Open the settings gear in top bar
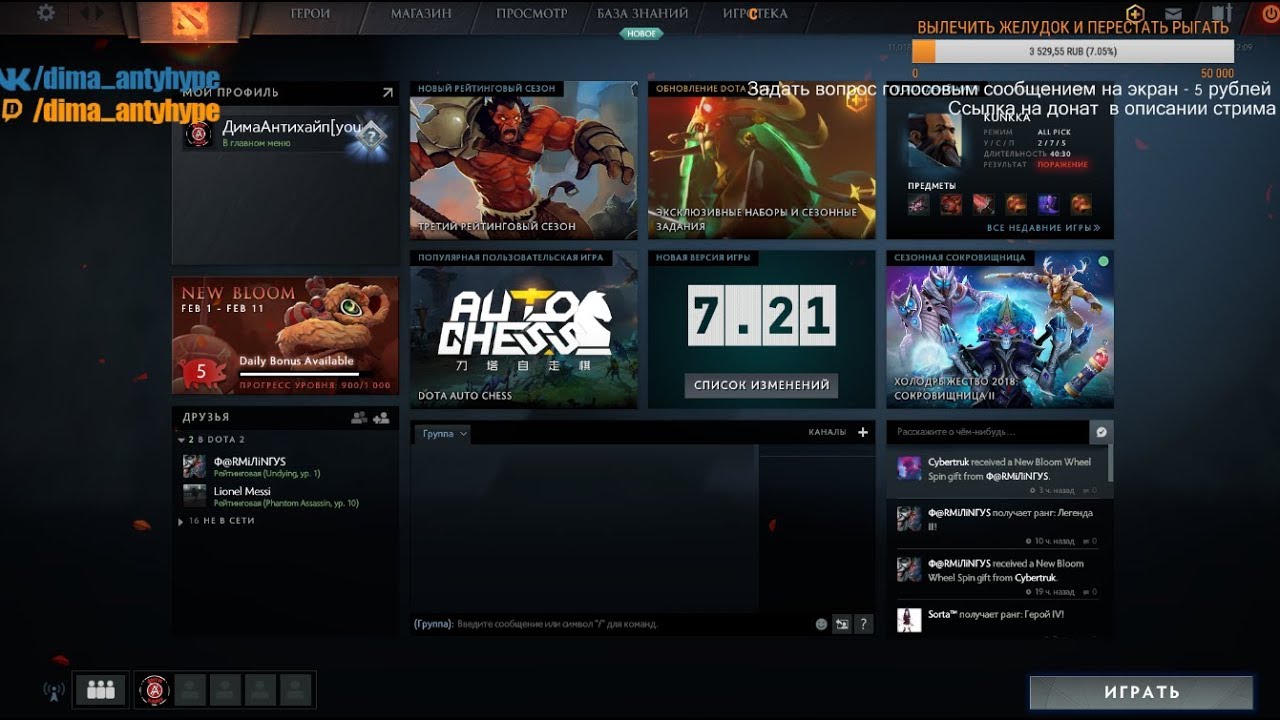1280x720 pixels. [46, 13]
